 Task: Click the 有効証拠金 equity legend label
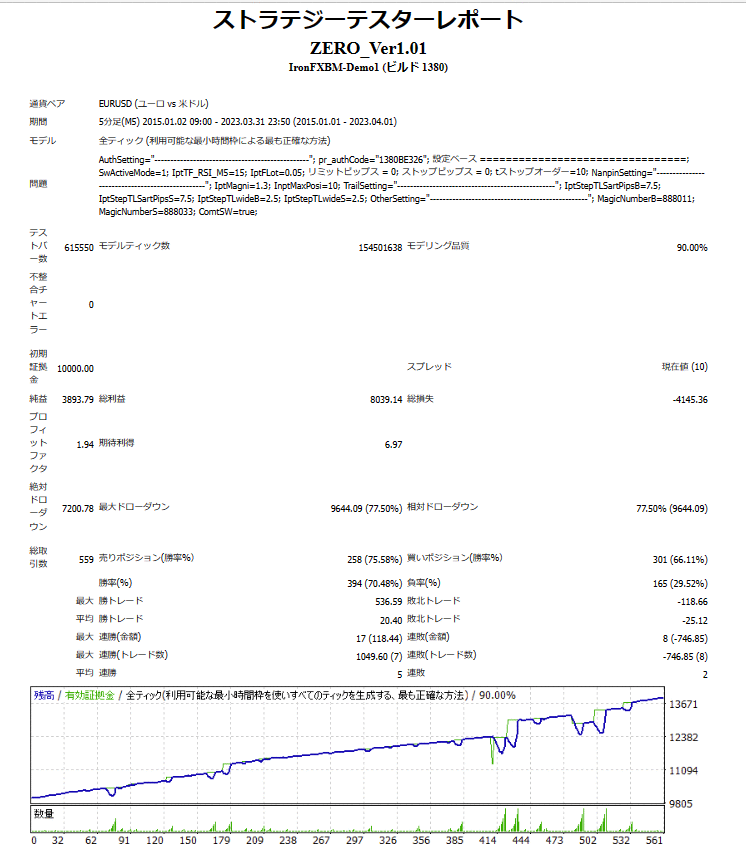(90, 695)
